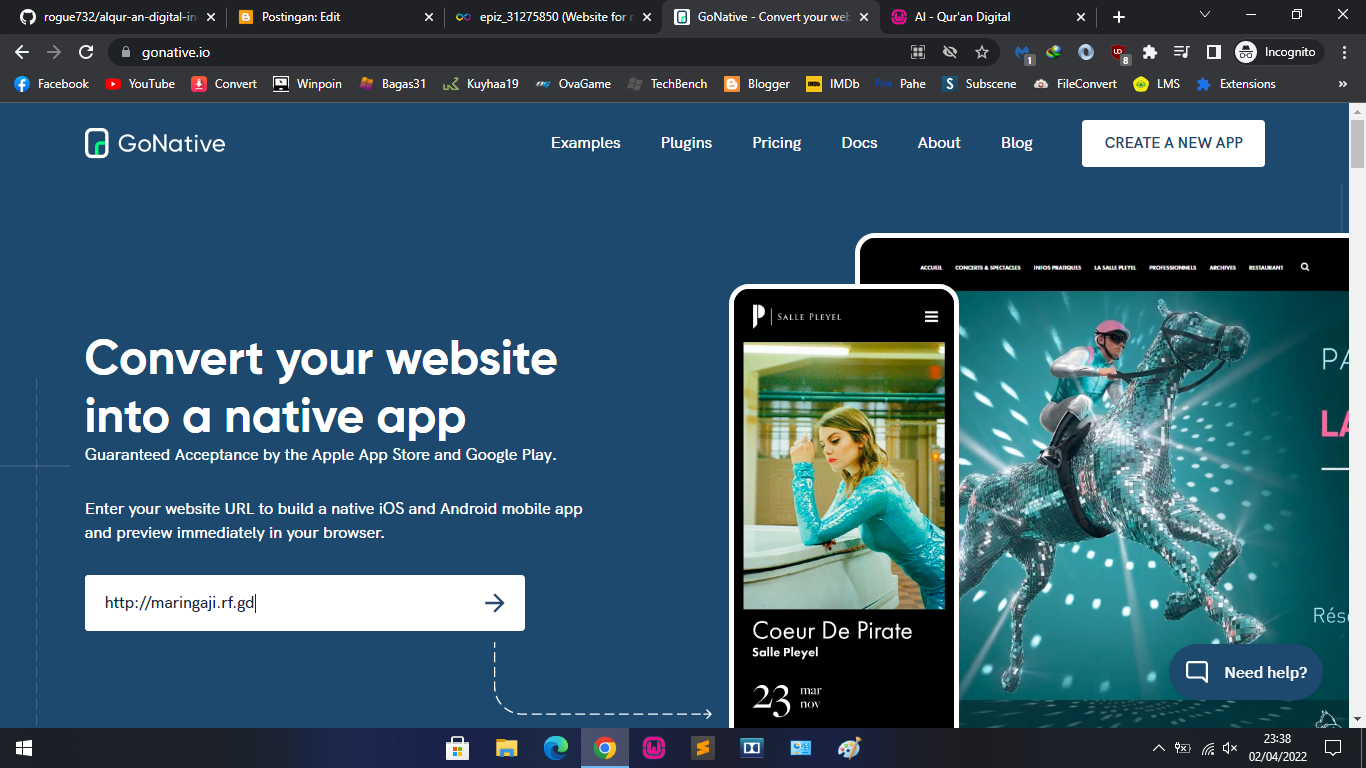
Task: Open a new tab with the plus button
Action: point(1119,17)
